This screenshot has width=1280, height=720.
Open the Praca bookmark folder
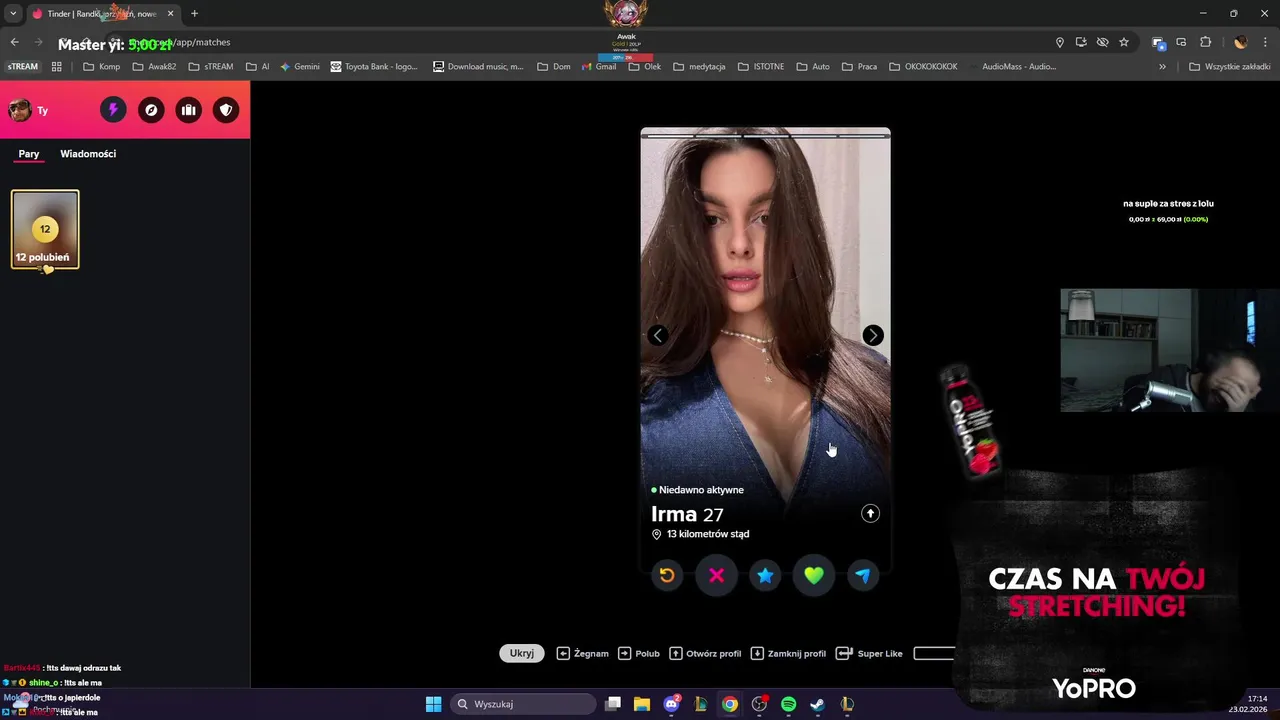[859, 67]
